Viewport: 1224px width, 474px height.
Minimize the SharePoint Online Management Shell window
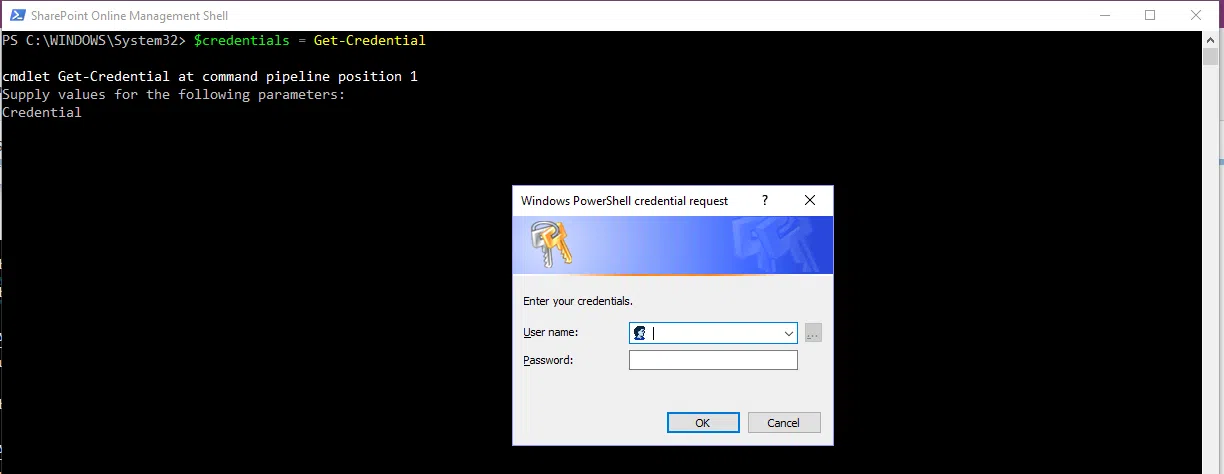[x=1104, y=15]
